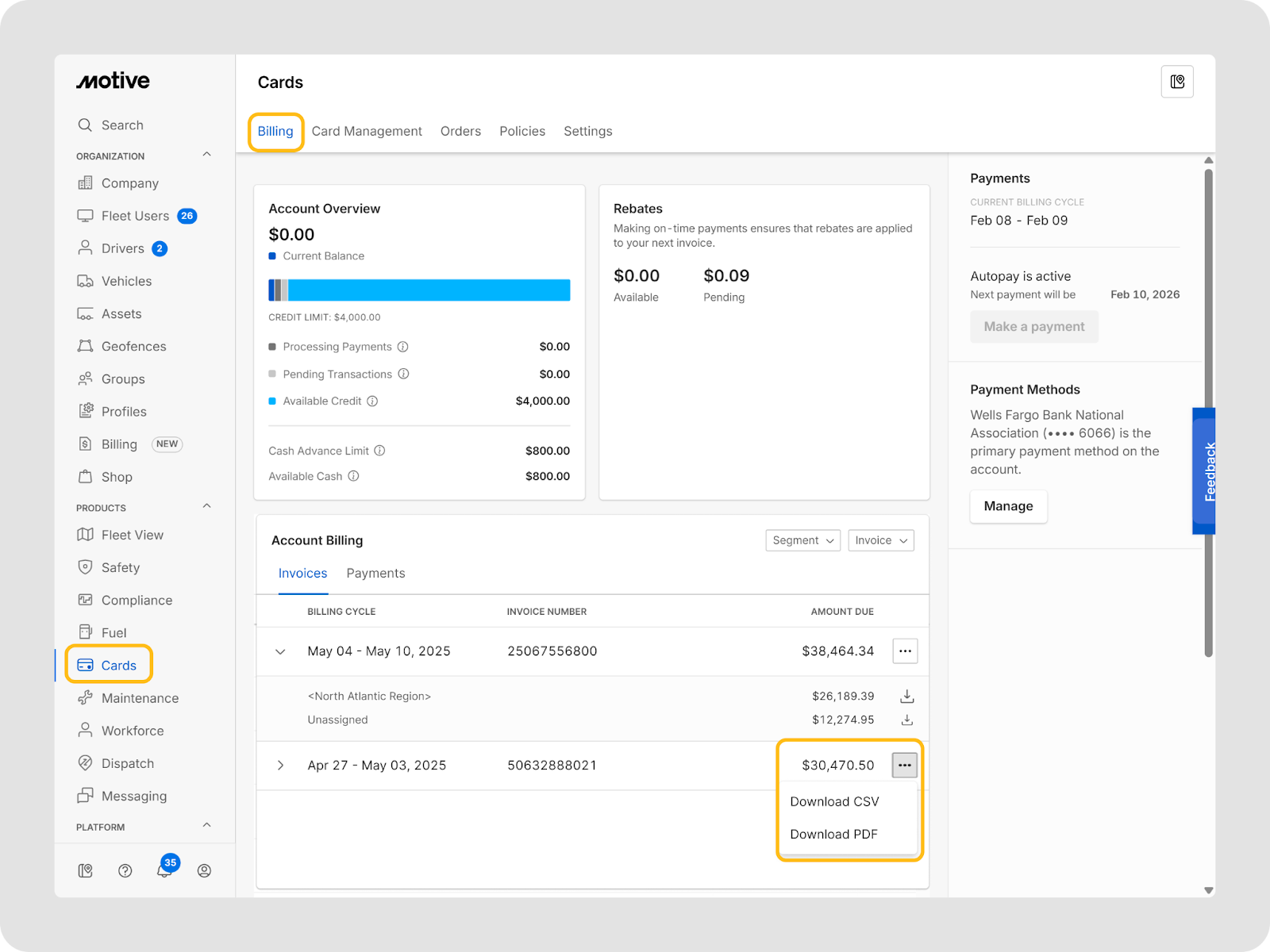The width and height of the screenshot is (1270, 952).
Task: Click info icon beside Cash Advance Limit
Action: [x=379, y=451]
